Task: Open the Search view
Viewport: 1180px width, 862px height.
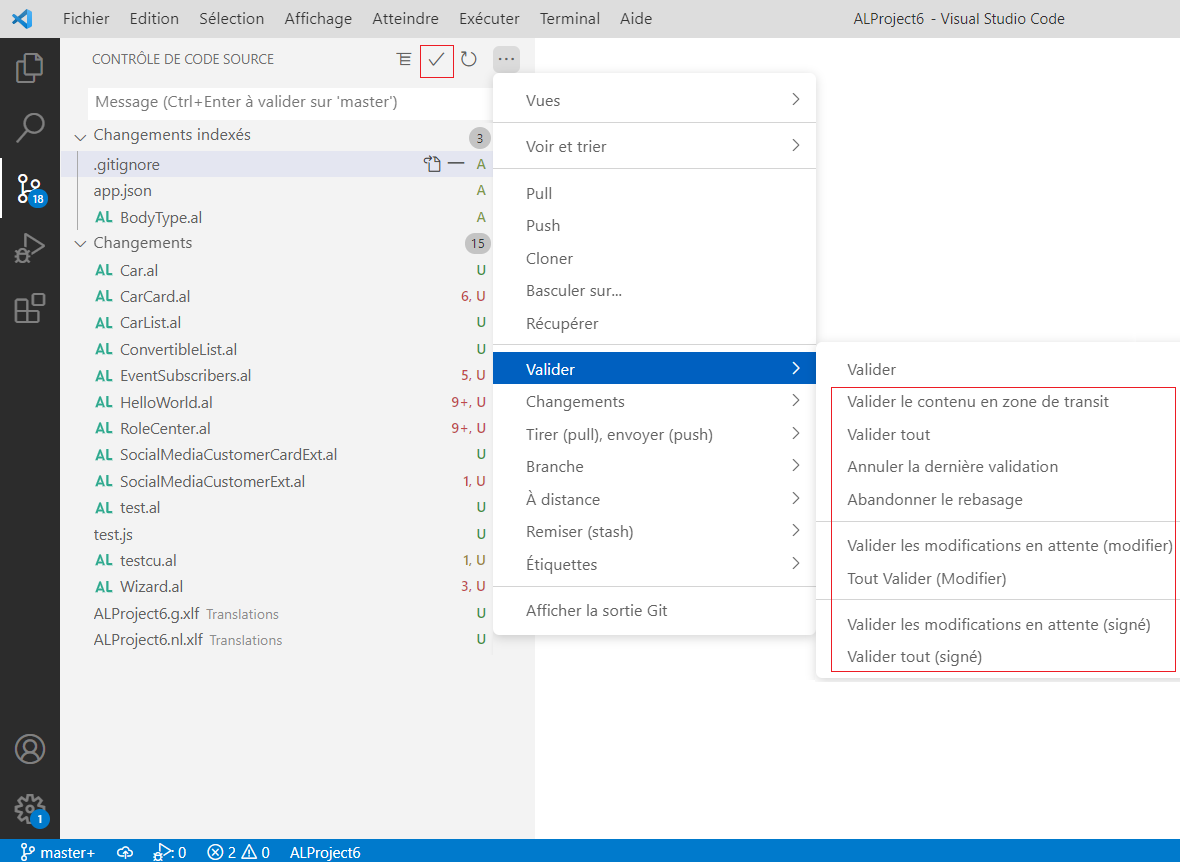Action: coord(30,128)
